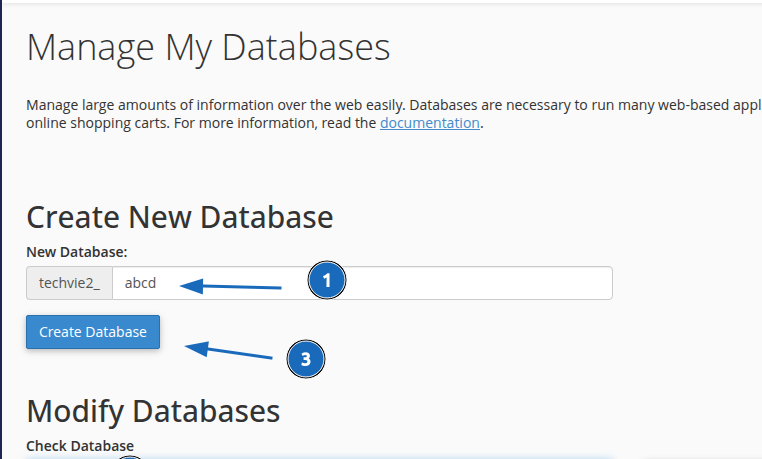Click the Create New Database section heading
762x459 pixels.
[179, 217]
